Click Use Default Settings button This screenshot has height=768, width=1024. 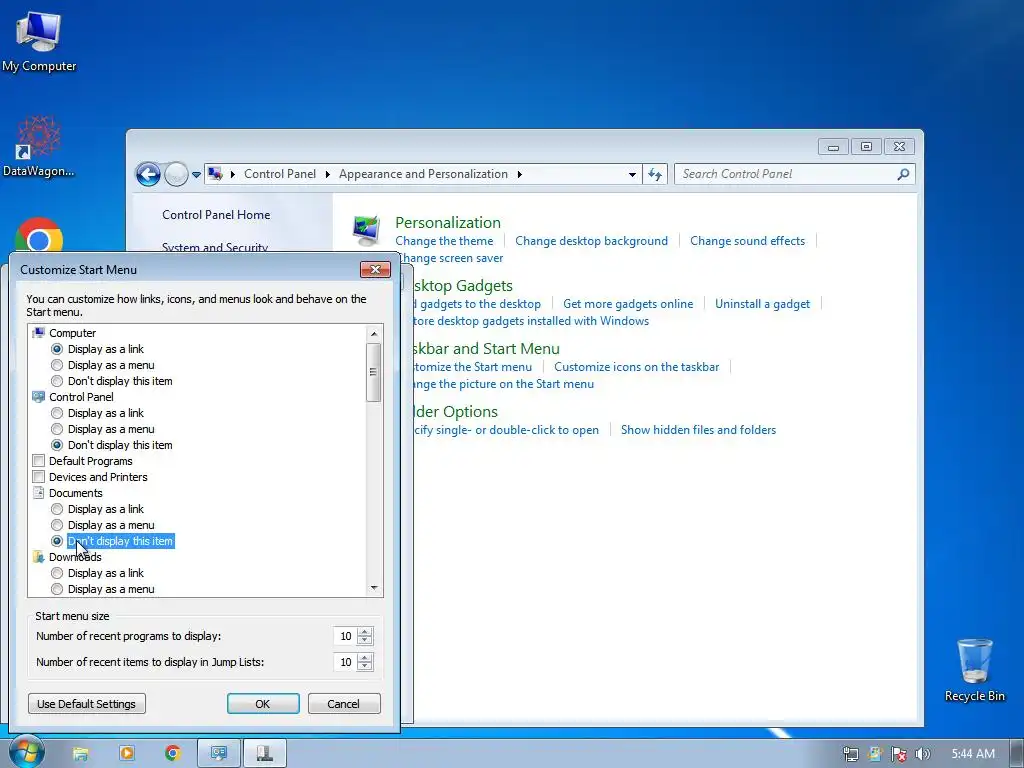coord(87,704)
